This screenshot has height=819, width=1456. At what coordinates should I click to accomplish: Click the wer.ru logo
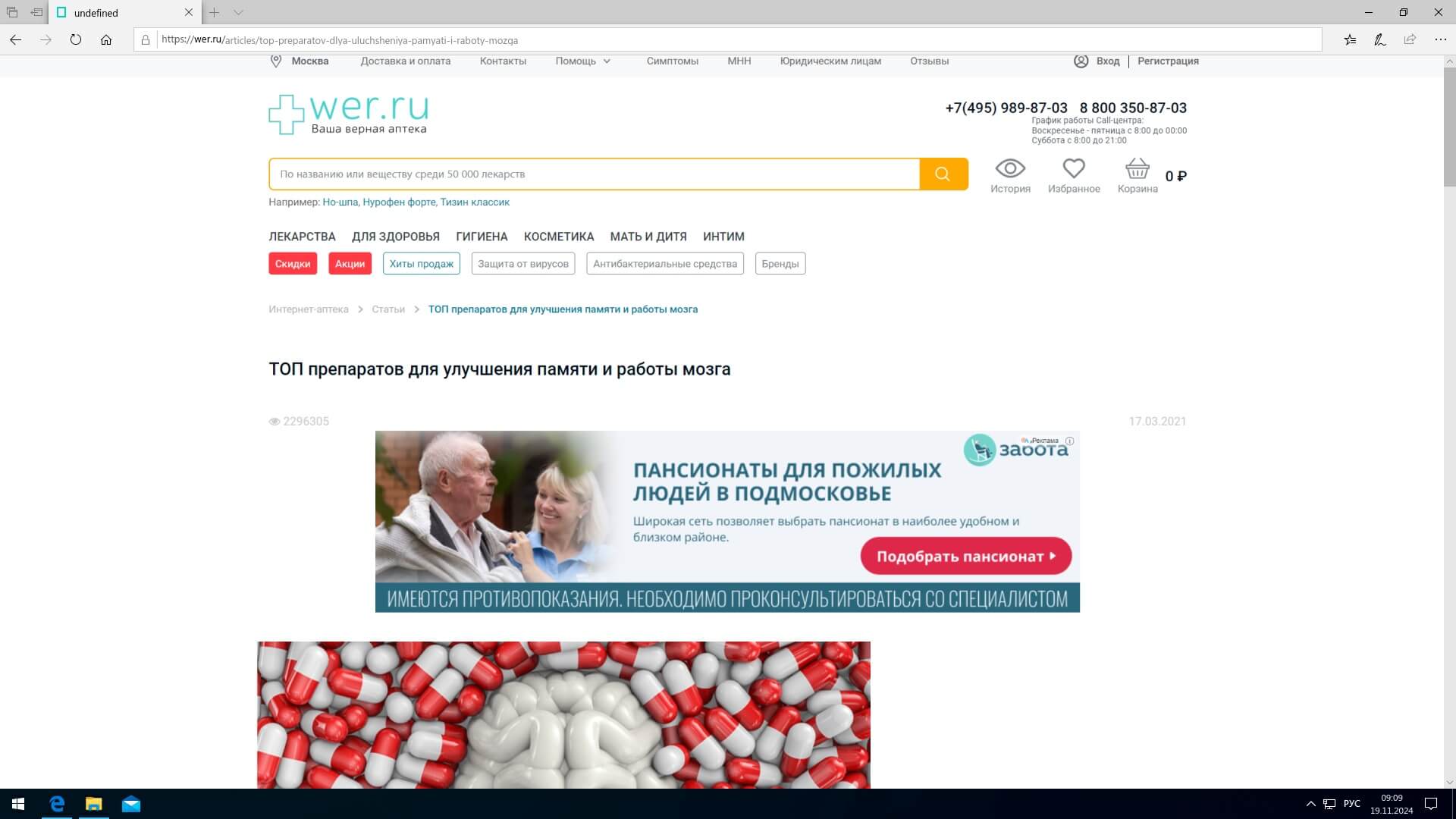(x=349, y=115)
